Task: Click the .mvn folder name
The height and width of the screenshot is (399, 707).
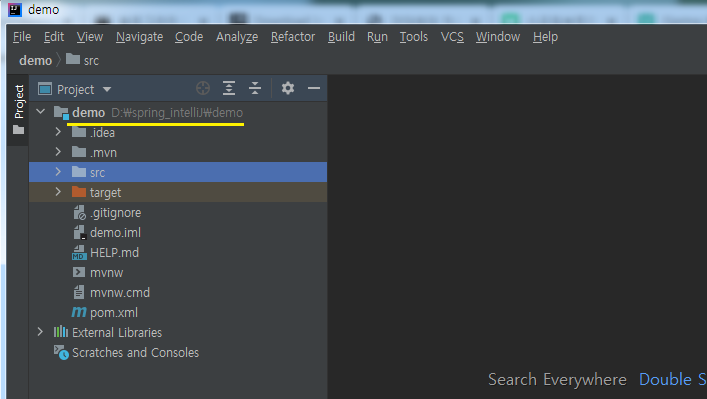Action: click(x=103, y=153)
